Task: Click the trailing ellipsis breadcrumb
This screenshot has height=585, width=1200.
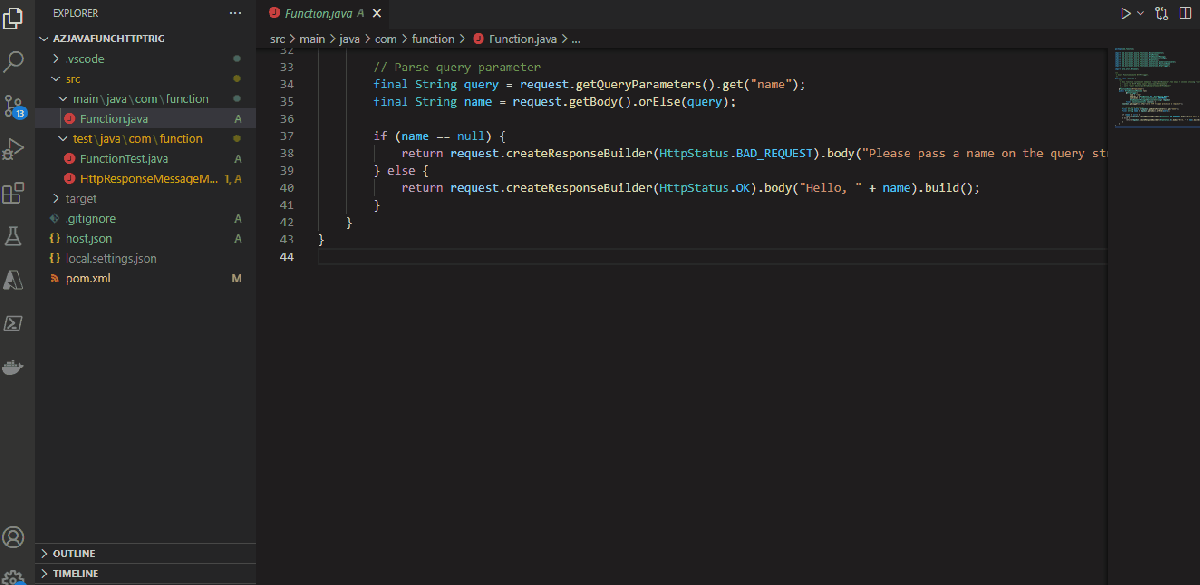Action: [x=576, y=39]
